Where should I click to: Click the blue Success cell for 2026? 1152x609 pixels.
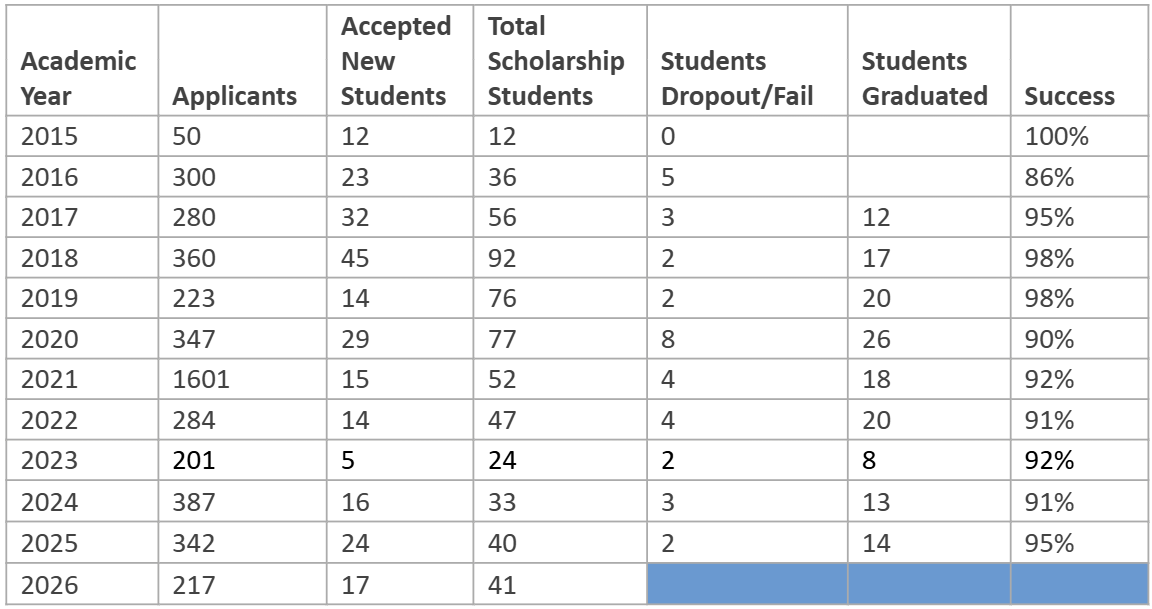(1079, 584)
